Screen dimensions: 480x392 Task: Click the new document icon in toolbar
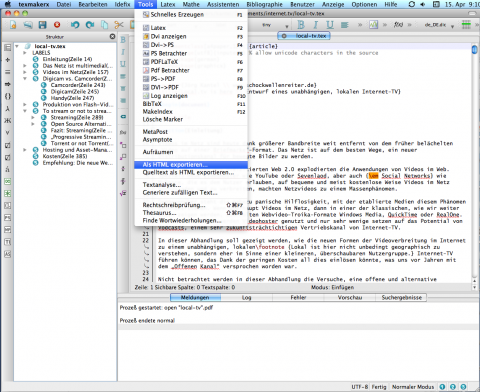13,25
